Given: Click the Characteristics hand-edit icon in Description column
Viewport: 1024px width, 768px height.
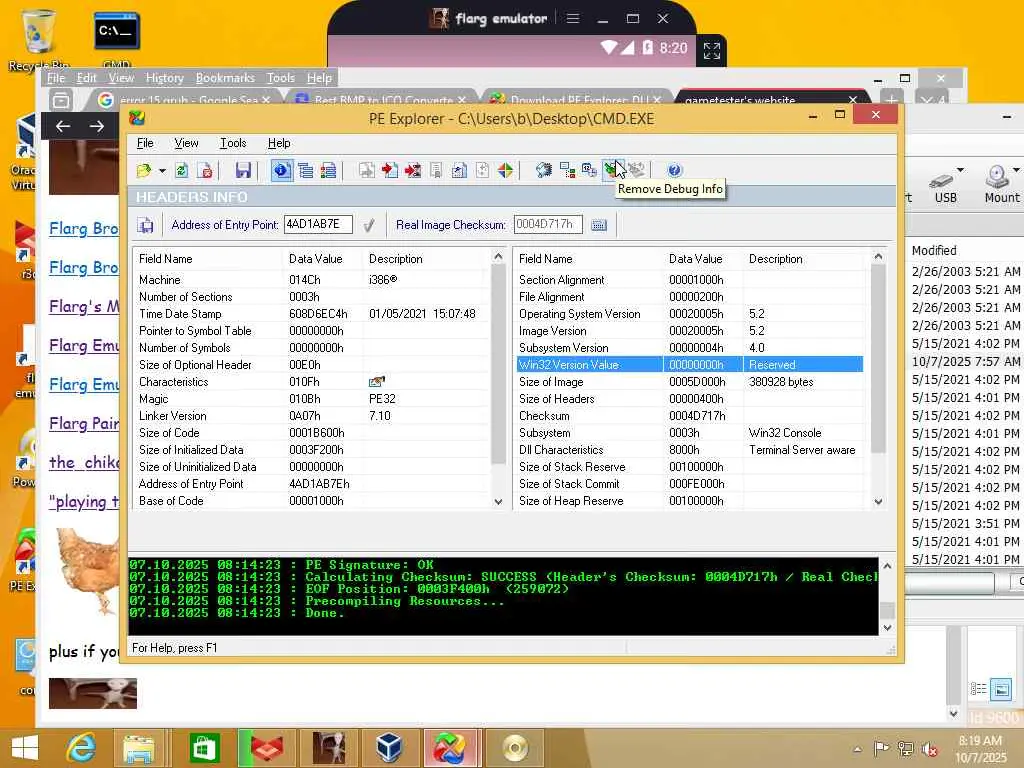Looking at the screenshot, I should [377, 381].
